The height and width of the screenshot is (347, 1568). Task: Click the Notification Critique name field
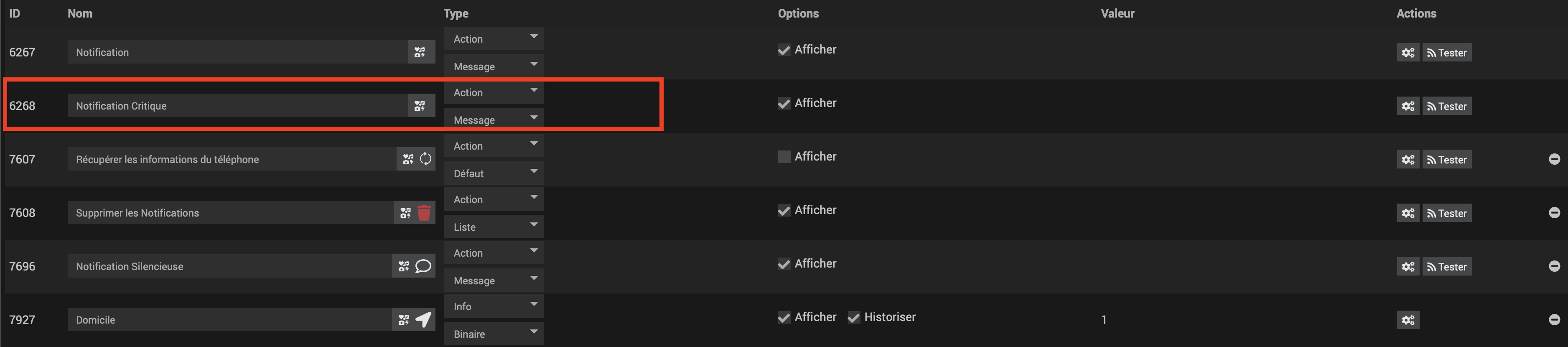point(237,106)
